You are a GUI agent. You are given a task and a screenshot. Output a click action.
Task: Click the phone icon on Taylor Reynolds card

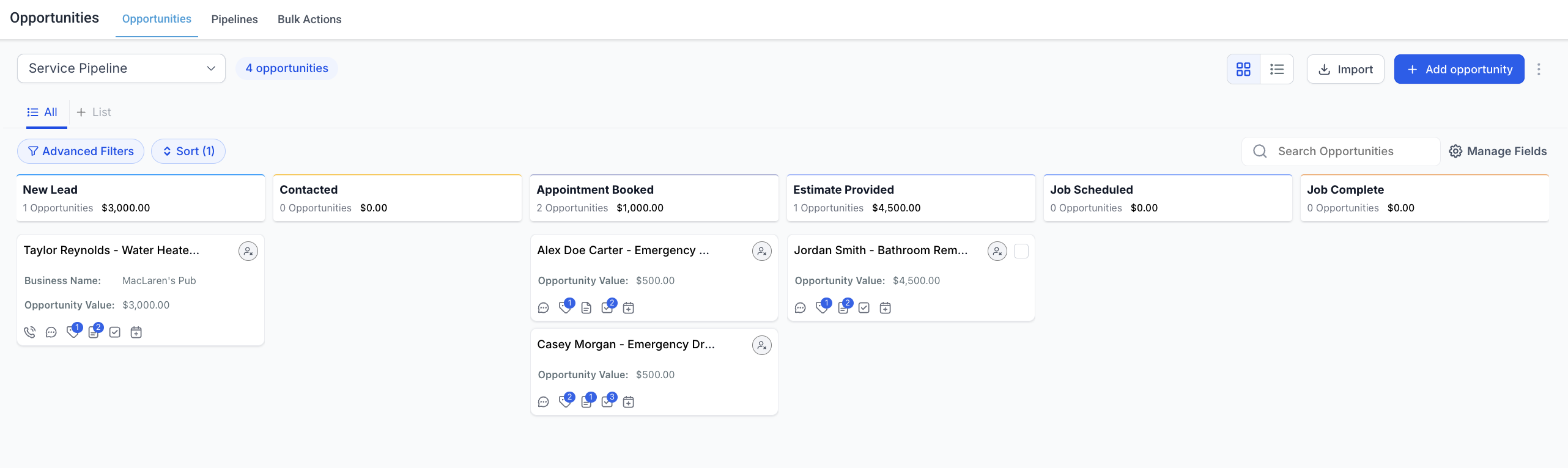[29, 332]
